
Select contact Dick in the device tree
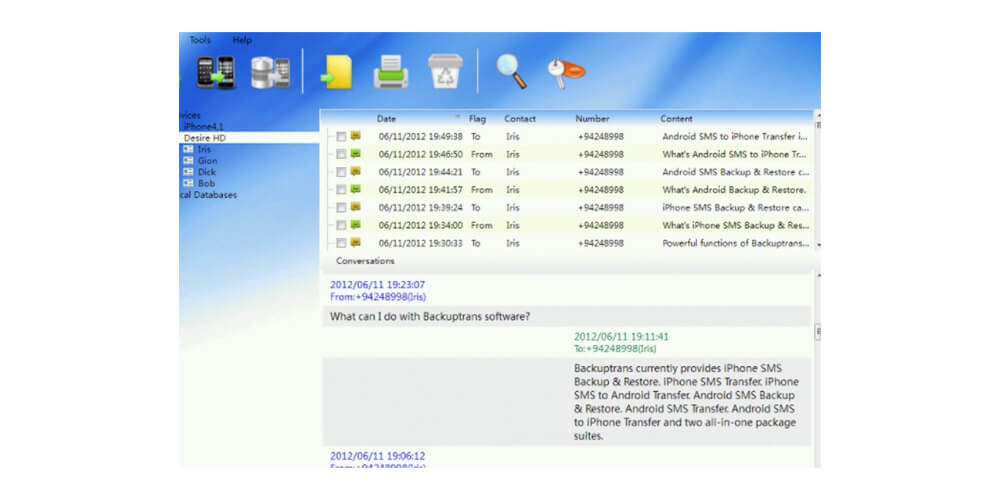coord(207,172)
